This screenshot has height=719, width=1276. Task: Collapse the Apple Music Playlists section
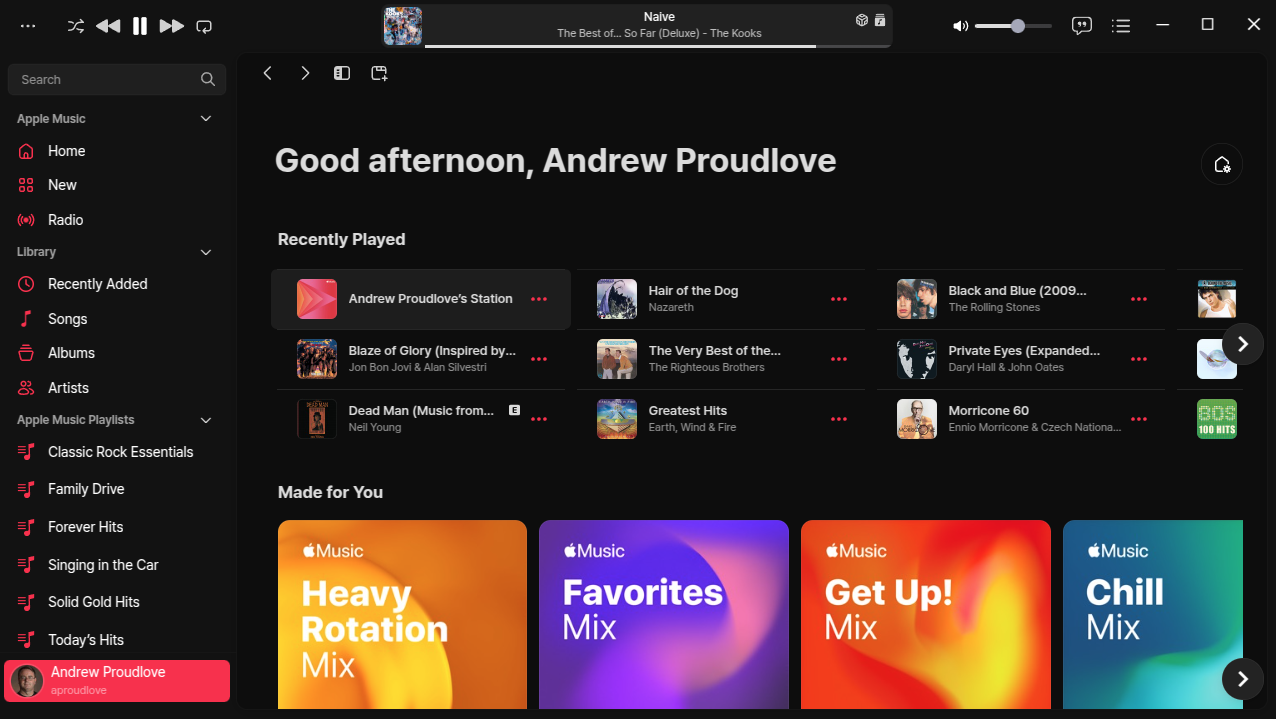tap(206, 420)
